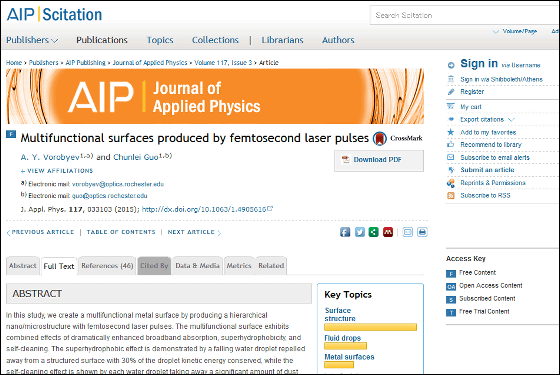Click the Twitter share icon
The width and height of the screenshot is (560, 375).
tap(359, 232)
